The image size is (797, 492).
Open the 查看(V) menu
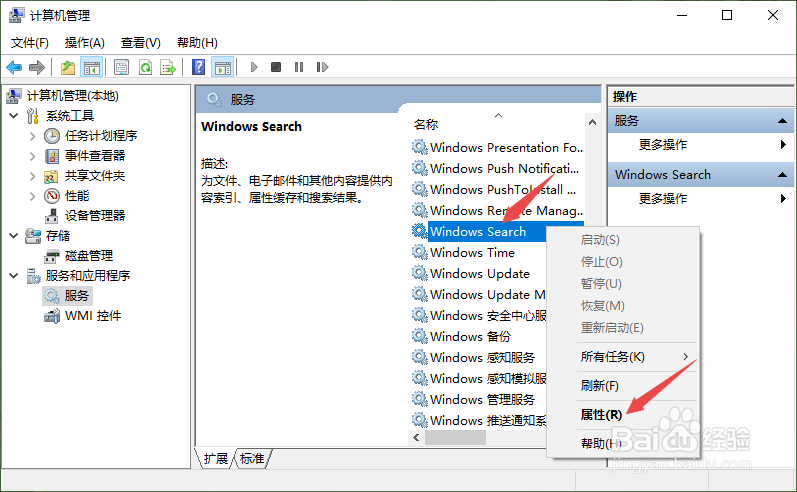click(140, 43)
